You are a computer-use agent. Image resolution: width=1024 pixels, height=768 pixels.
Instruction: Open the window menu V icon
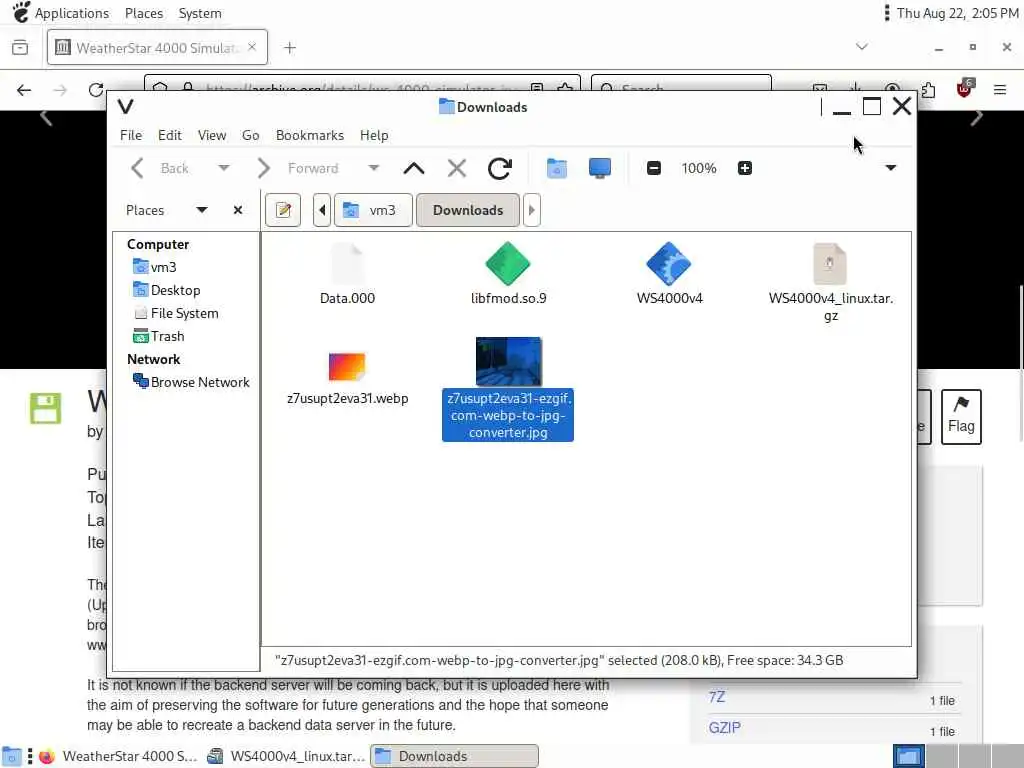pyautogui.click(x=125, y=106)
